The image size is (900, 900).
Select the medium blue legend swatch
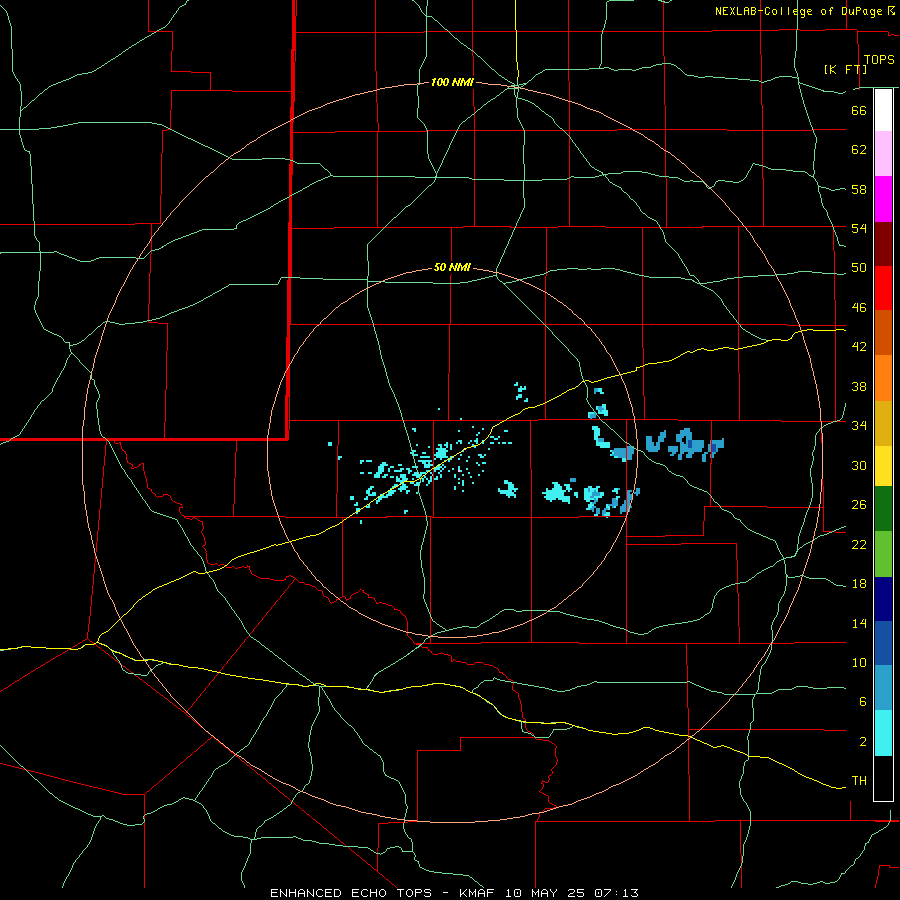click(x=883, y=643)
